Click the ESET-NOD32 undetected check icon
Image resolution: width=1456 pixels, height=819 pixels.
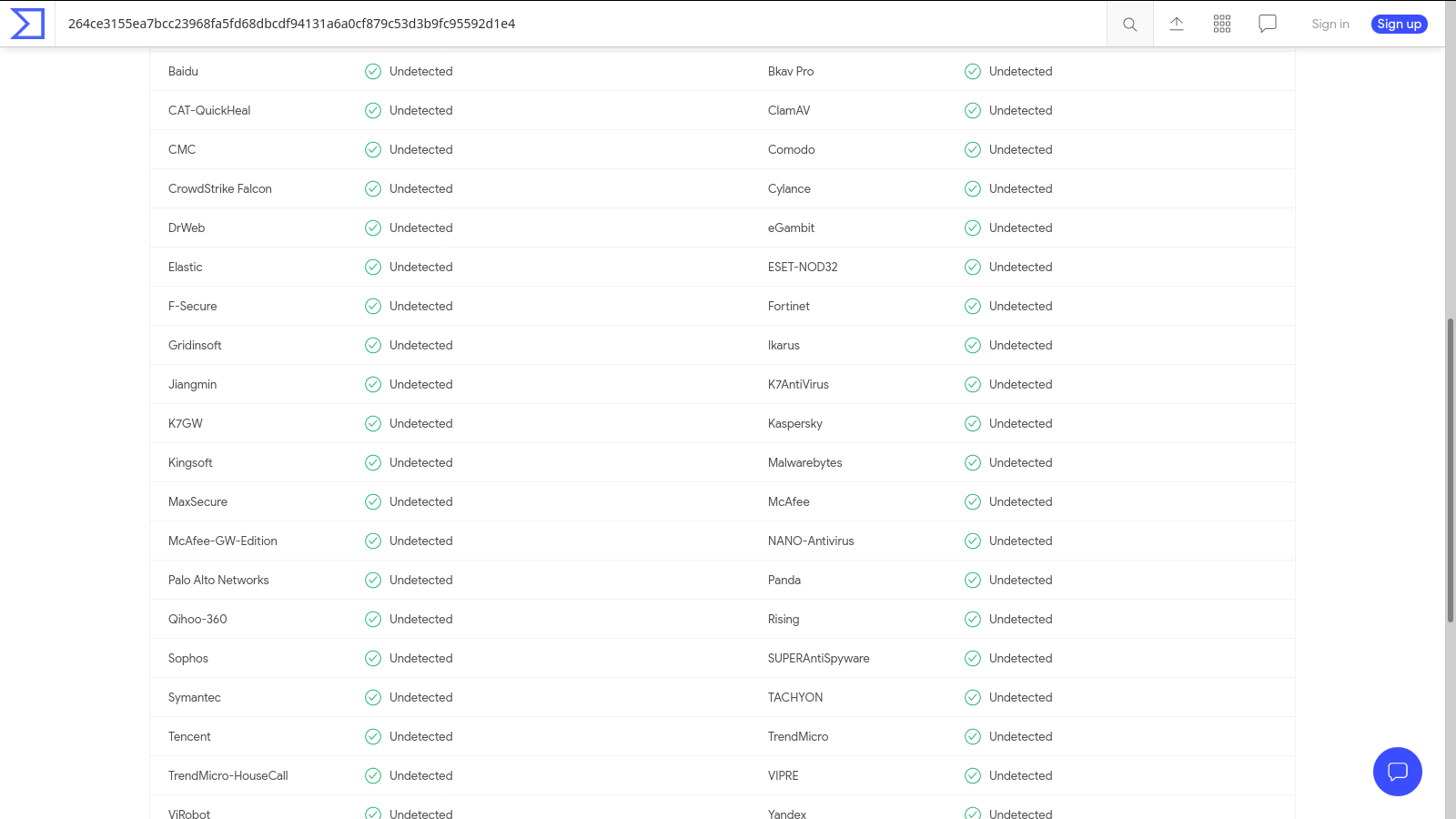pyautogui.click(x=972, y=267)
